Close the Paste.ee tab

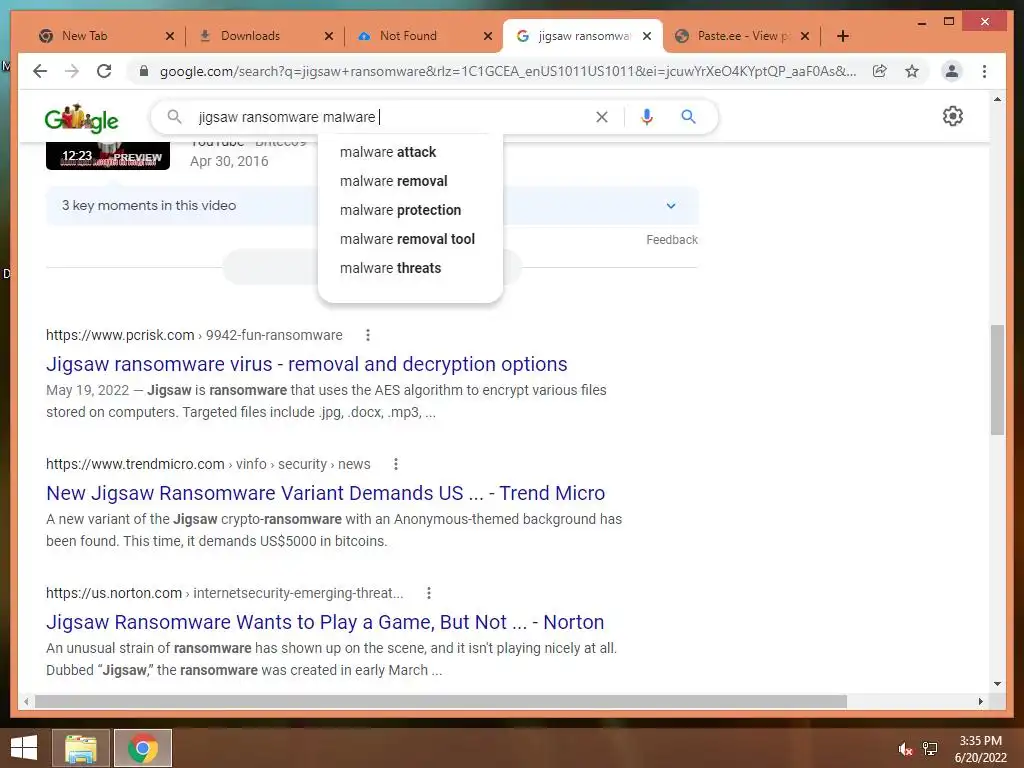tap(805, 36)
